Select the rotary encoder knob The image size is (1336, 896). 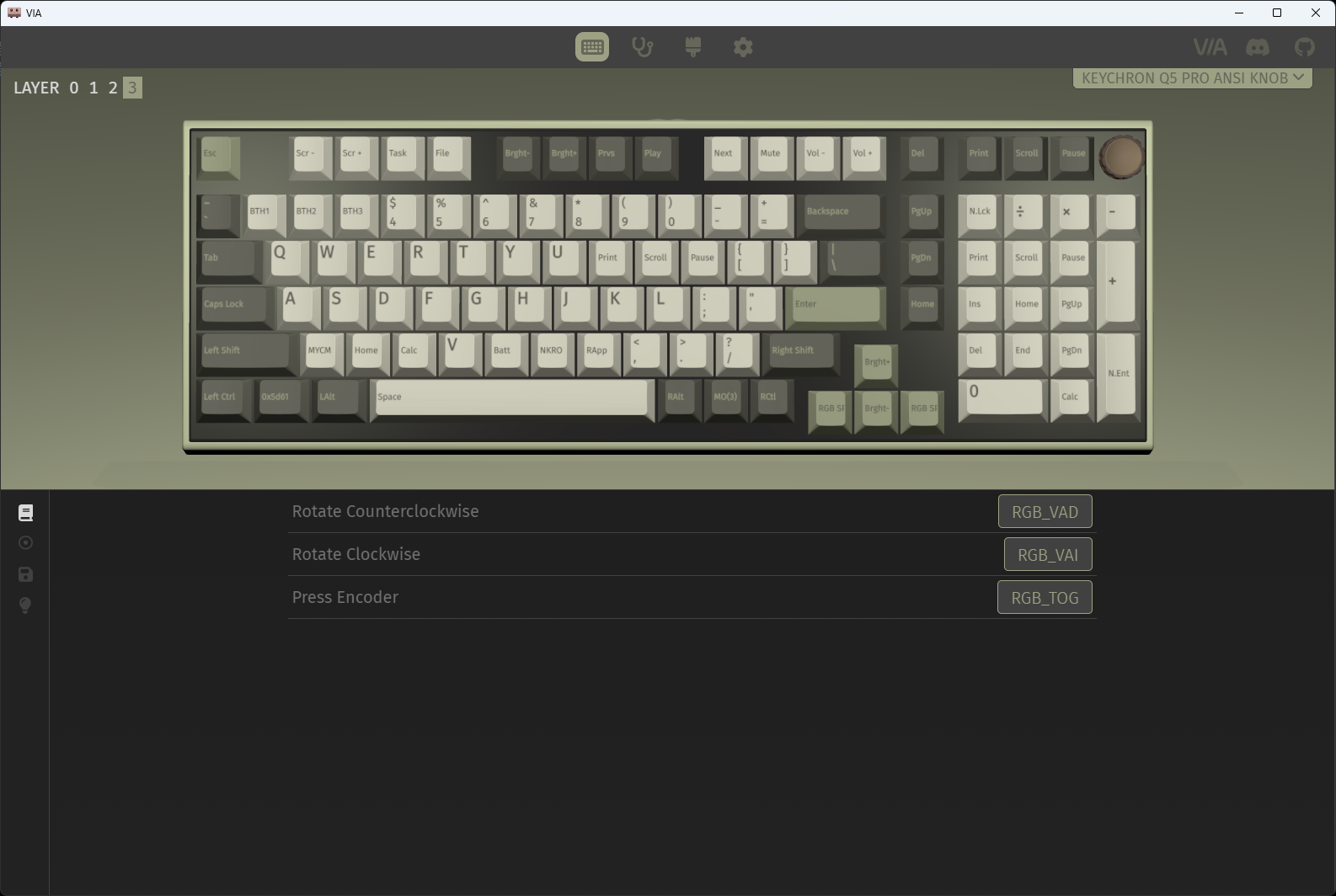point(1121,157)
